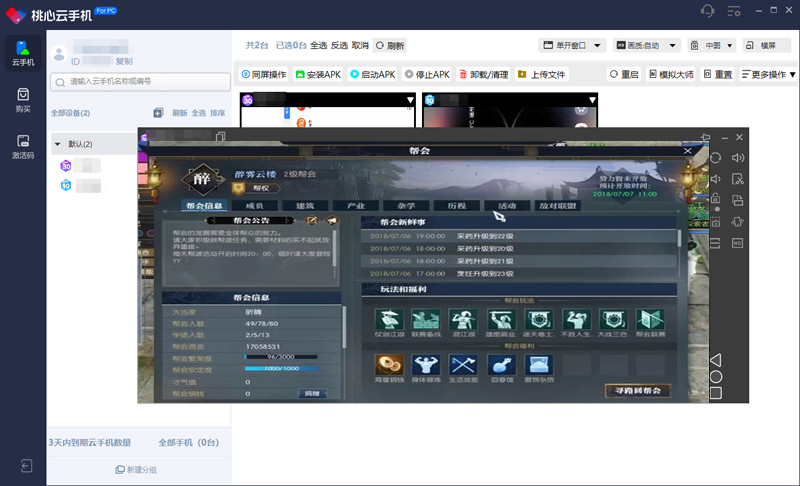This screenshot has height=486, width=800.
Task: Click the megaphone icon beside 帮会公告
Action: coord(332,220)
